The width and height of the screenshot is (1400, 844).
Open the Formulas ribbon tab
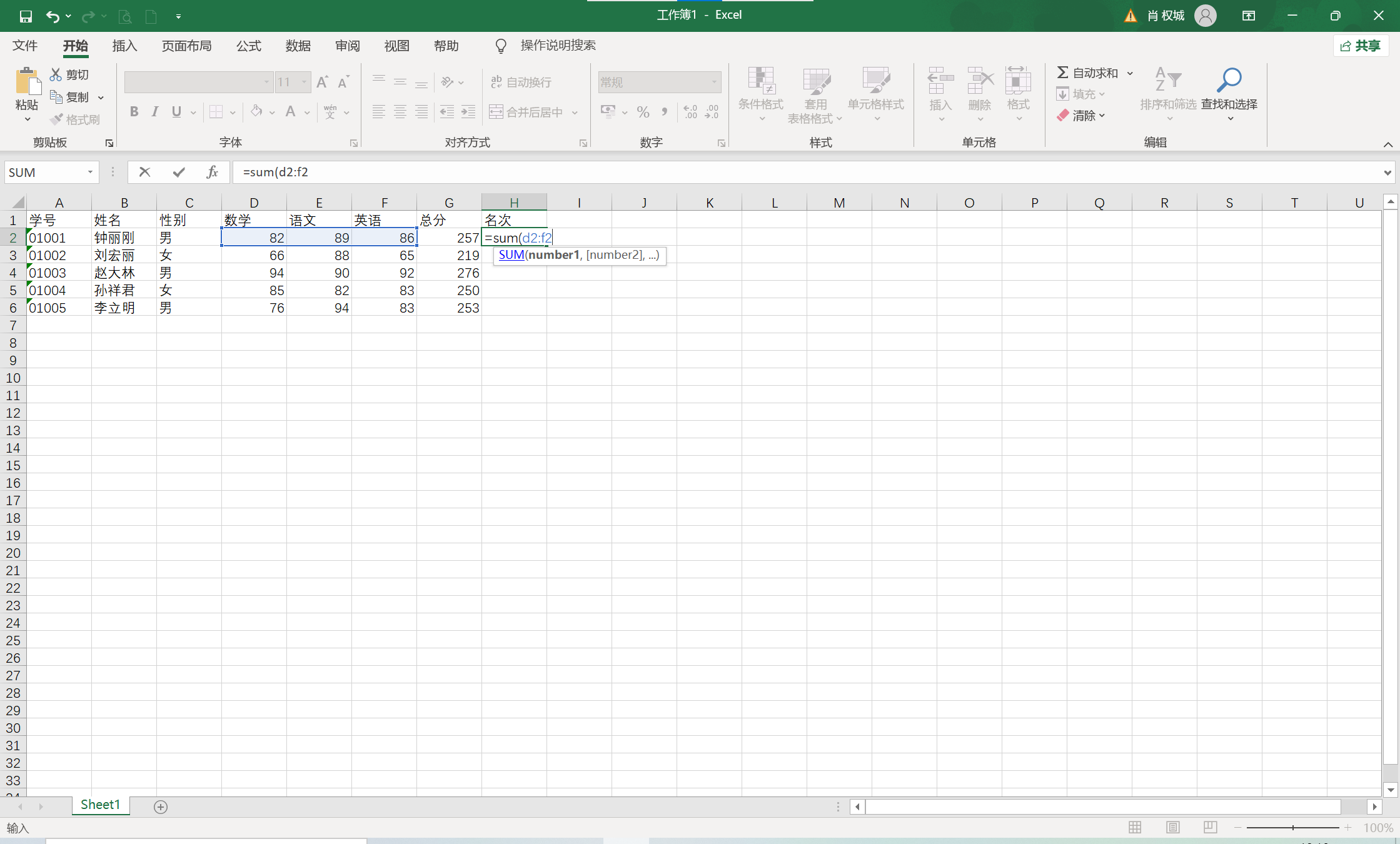coord(248,46)
